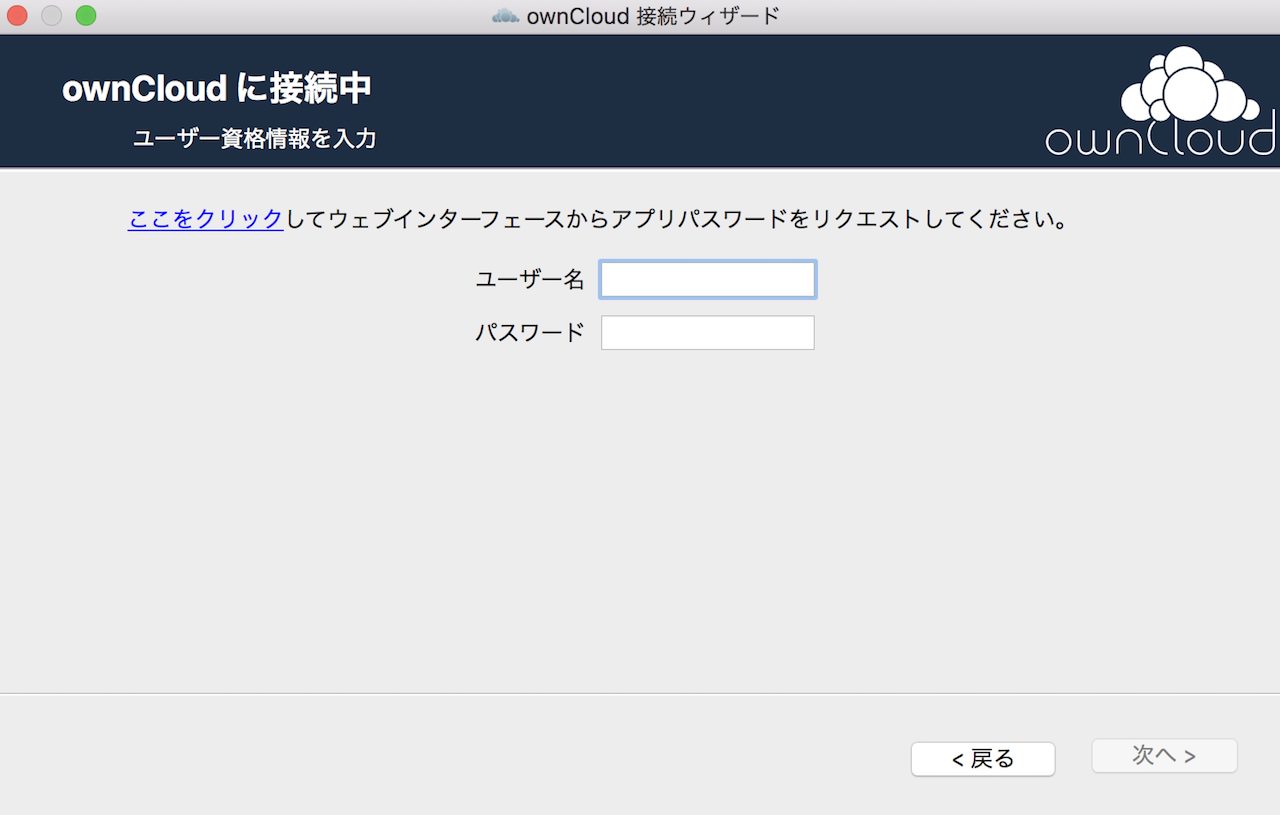Viewport: 1280px width, 815px height.
Task: Click the ここをクリック link for app password
Action: click(x=206, y=219)
